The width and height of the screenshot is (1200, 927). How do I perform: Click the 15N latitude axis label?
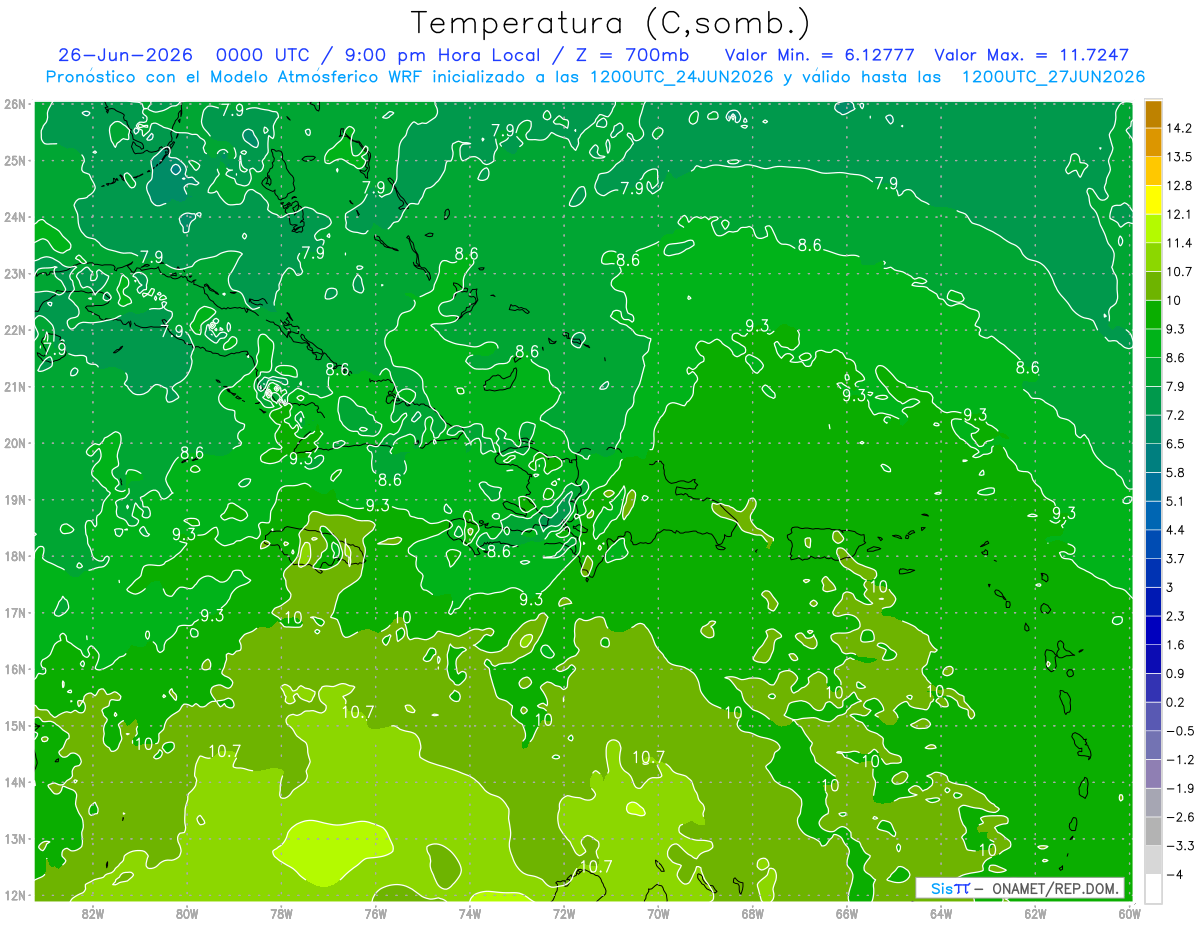pyautogui.click(x=14, y=726)
